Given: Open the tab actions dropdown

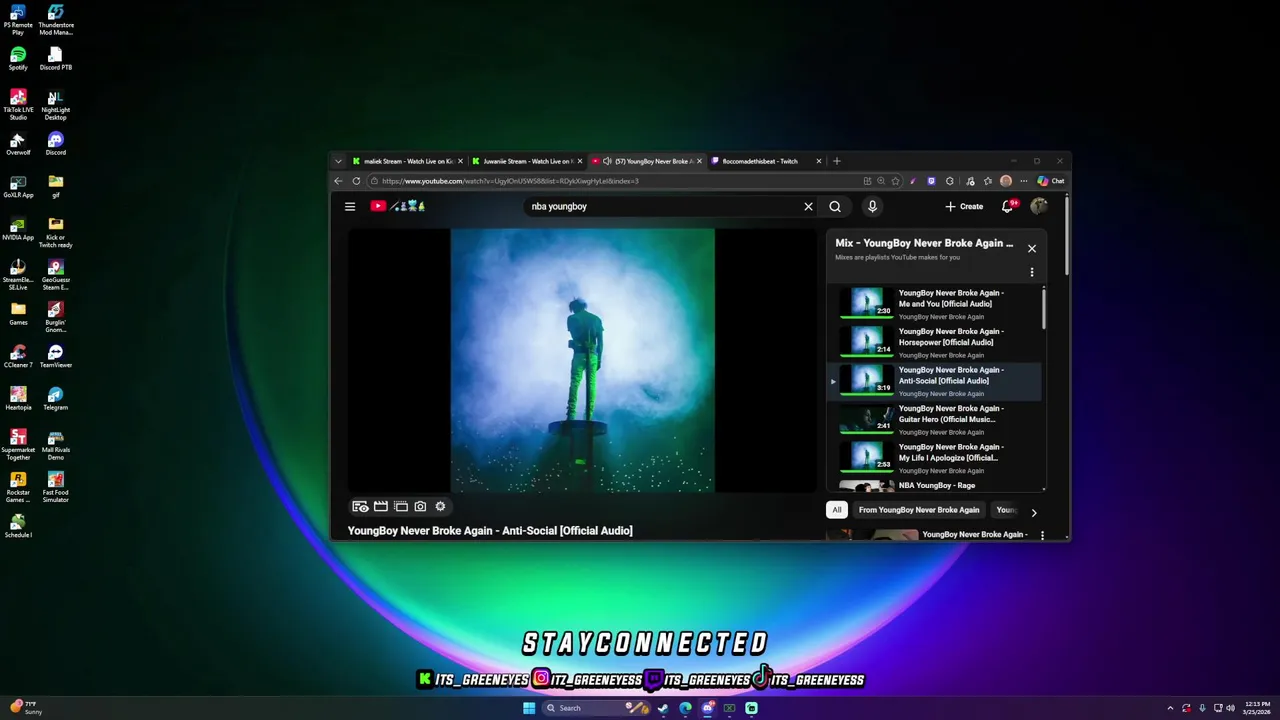Looking at the screenshot, I should click(338, 161).
